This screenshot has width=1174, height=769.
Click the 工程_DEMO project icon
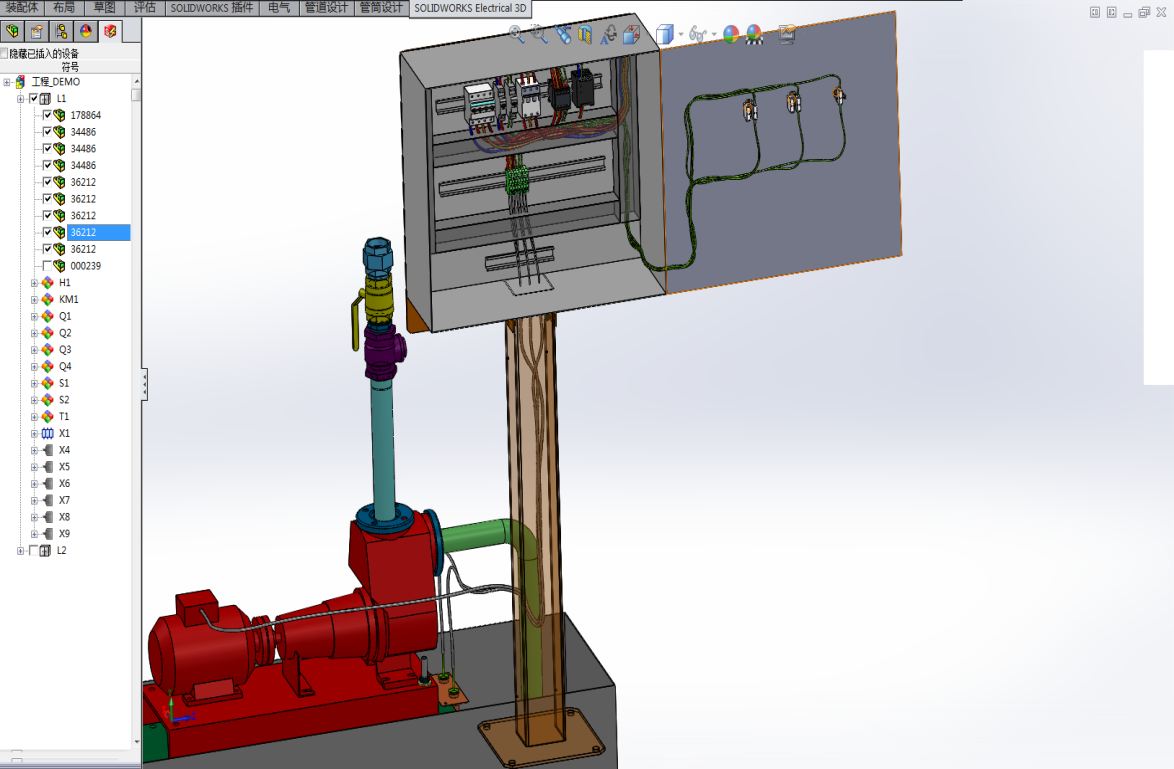(x=20, y=82)
